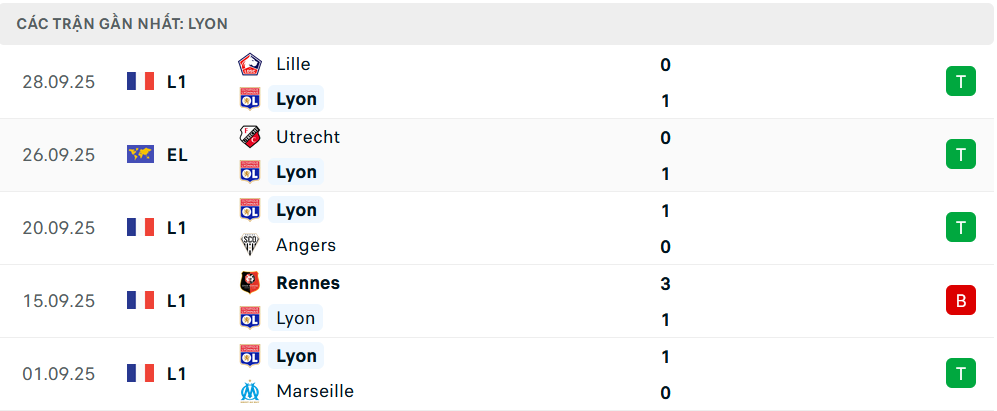Click Lyon's crest in the Utrecht match
The height and width of the screenshot is (411, 997).
pyautogui.click(x=249, y=172)
